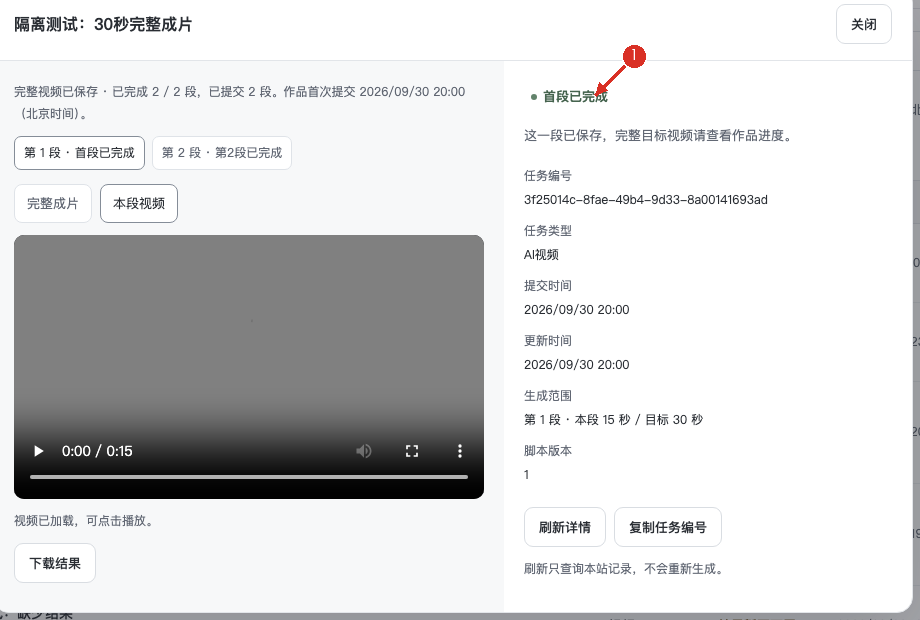
Task: Click the 视频已加载，可点击播放。 message
Action: [x=86, y=521]
